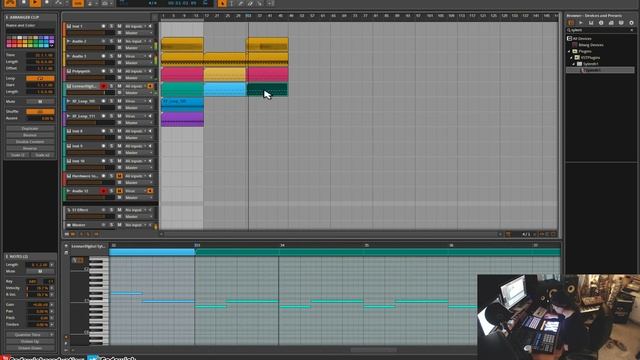
Task: Solo the Audio 2 track
Action: point(111,41)
